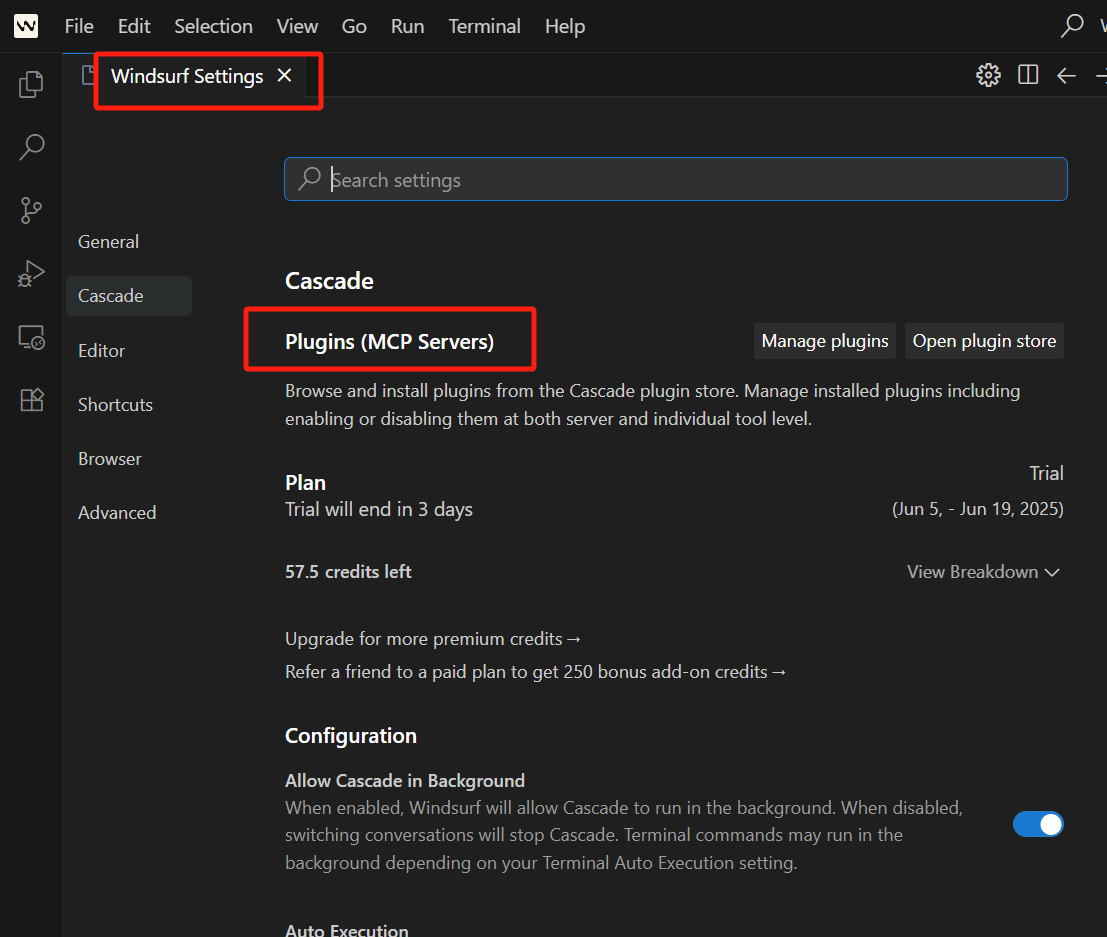The height and width of the screenshot is (937, 1107).
Task: Open the Search view in activity bar
Action: coord(31,147)
